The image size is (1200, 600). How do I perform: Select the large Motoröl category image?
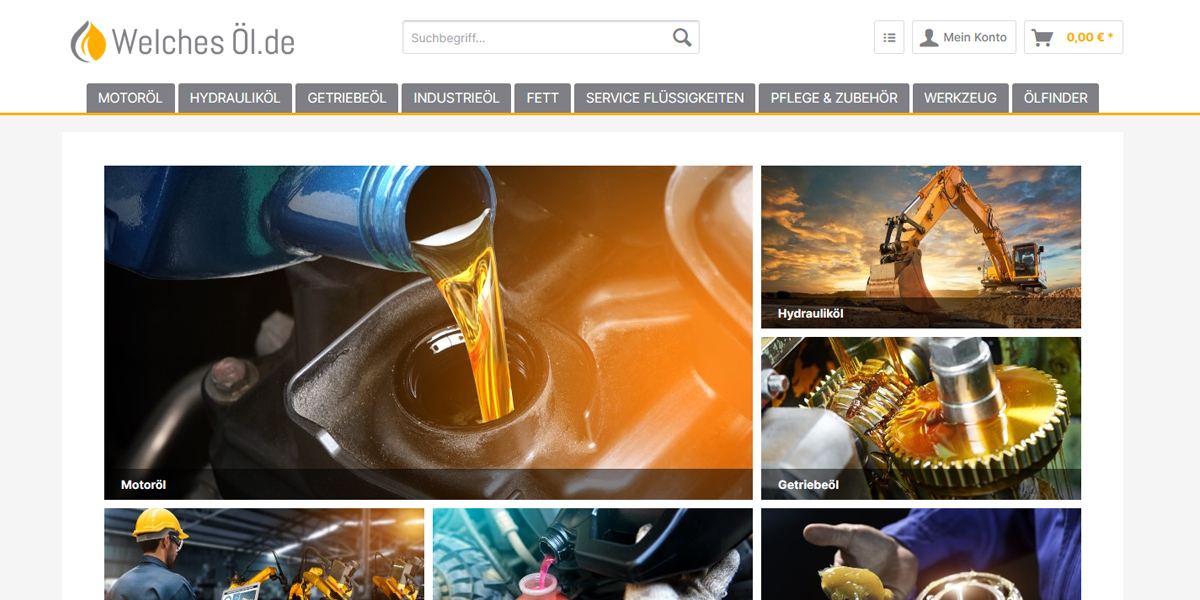pyautogui.click(x=428, y=332)
